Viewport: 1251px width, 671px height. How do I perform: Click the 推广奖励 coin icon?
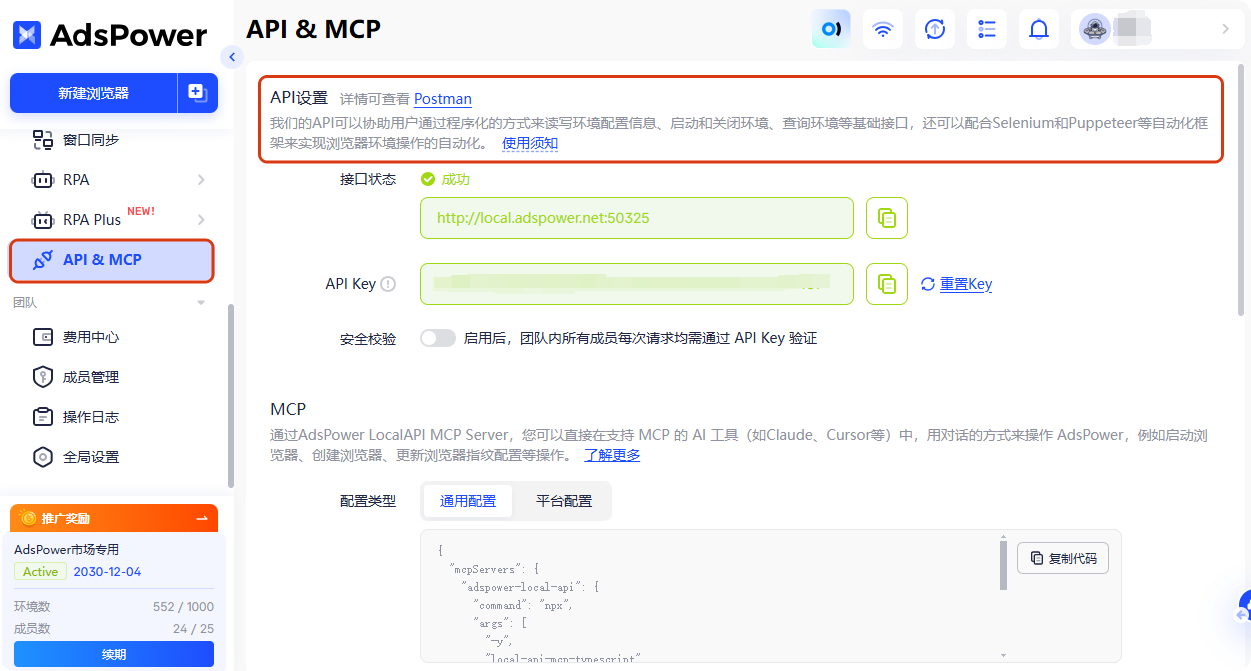28,518
